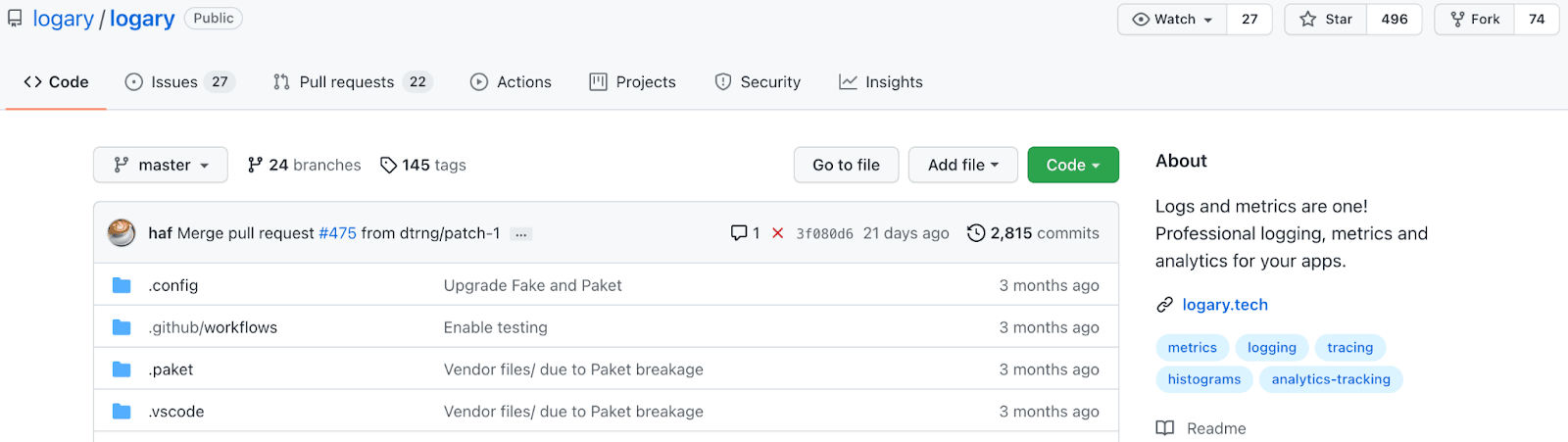Open the green Code dropdown
The width and height of the screenshot is (1568, 442).
pos(1072,165)
